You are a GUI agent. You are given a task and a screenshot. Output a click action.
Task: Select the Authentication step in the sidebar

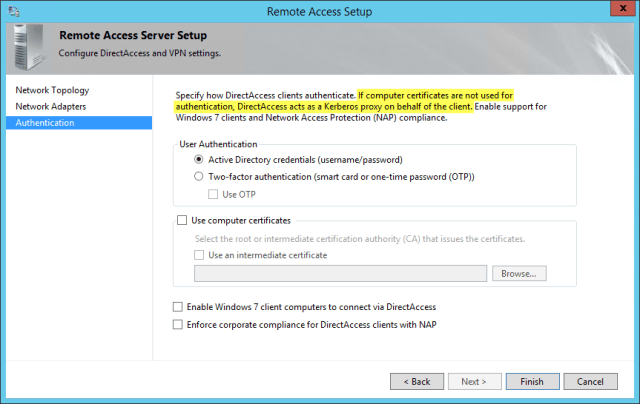tap(46, 123)
